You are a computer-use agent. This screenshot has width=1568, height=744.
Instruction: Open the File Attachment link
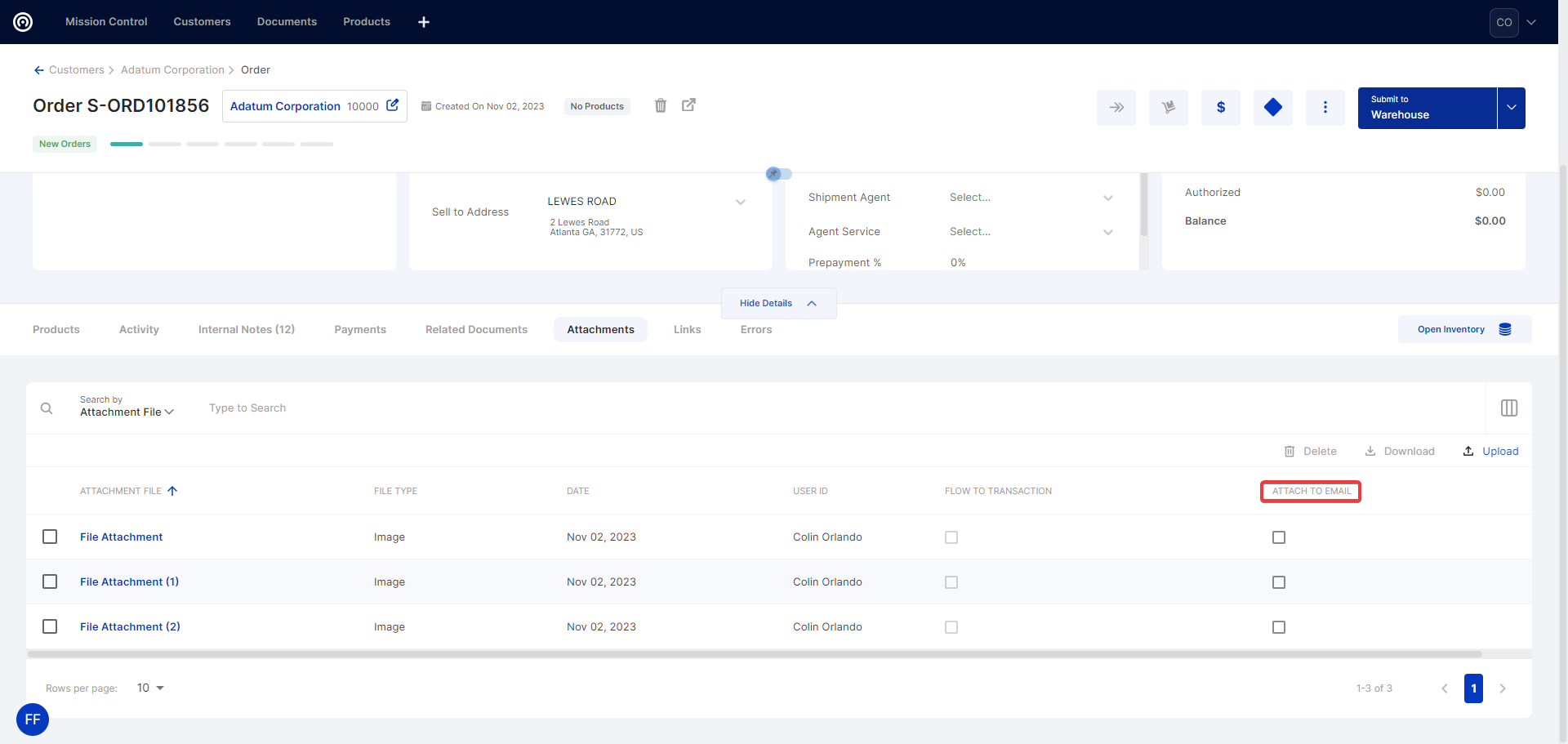[121, 537]
